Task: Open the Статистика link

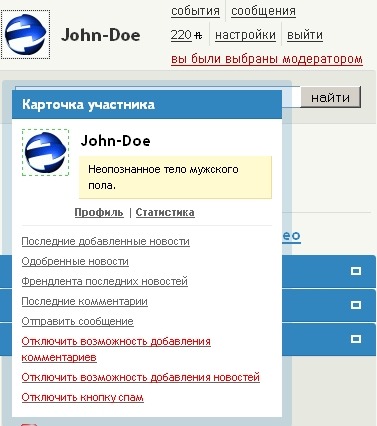Action: 165,212
